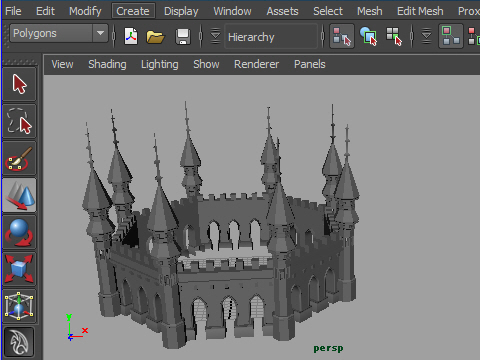Viewport: 480px width, 360px height.
Task: Open the viewport Shading menu
Action: [107, 64]
